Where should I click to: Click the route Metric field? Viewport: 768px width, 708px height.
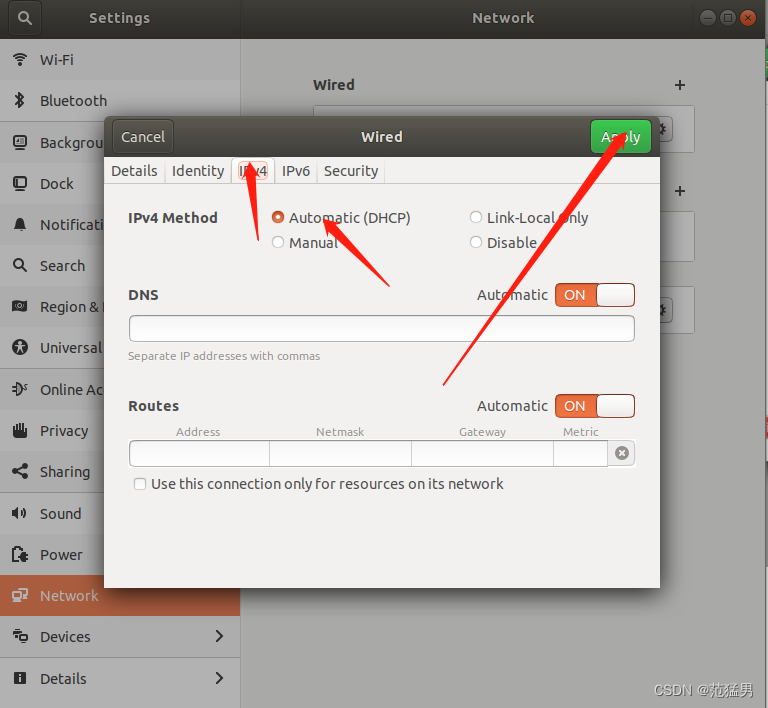(581, 453)
